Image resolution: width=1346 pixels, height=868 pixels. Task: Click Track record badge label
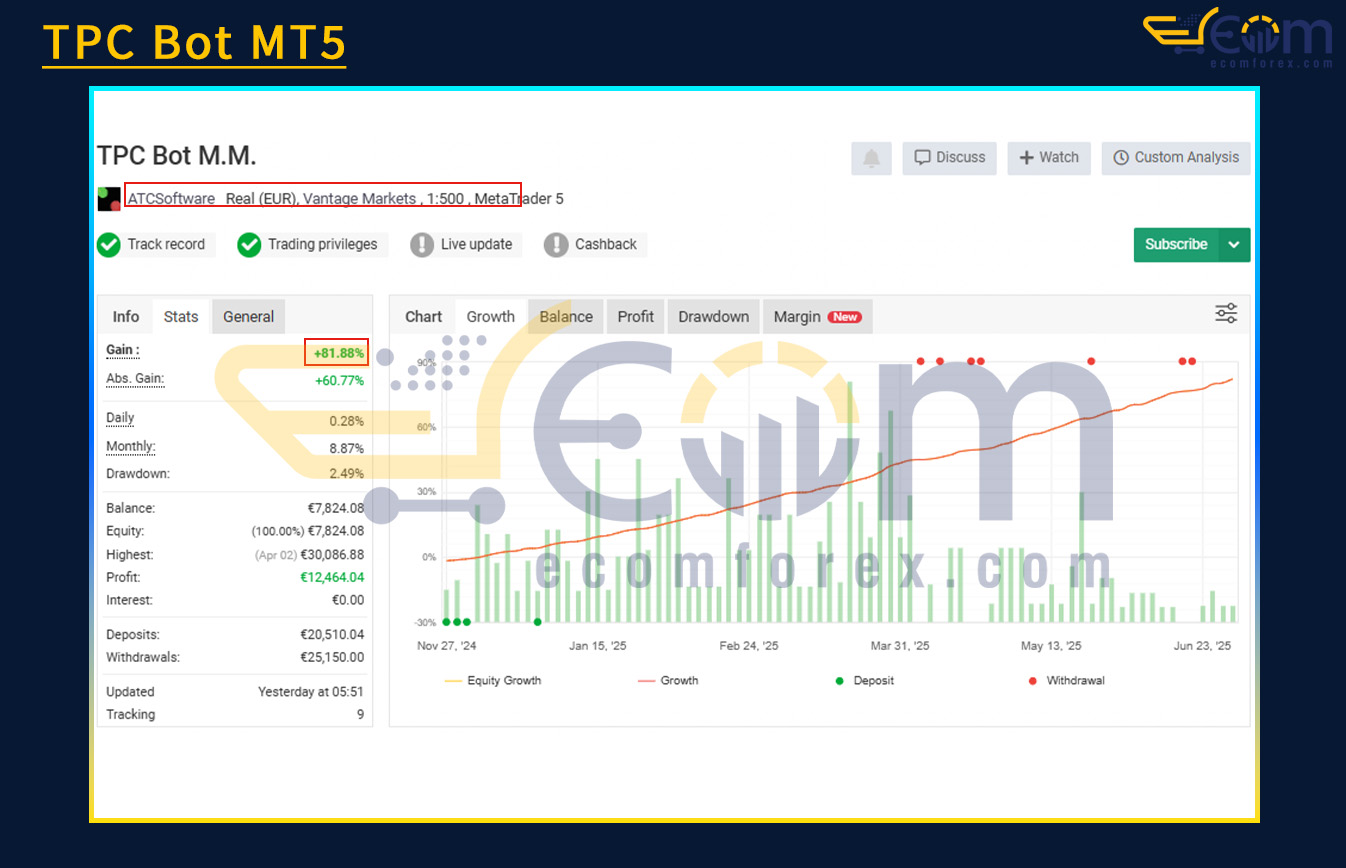coord(166,245)
